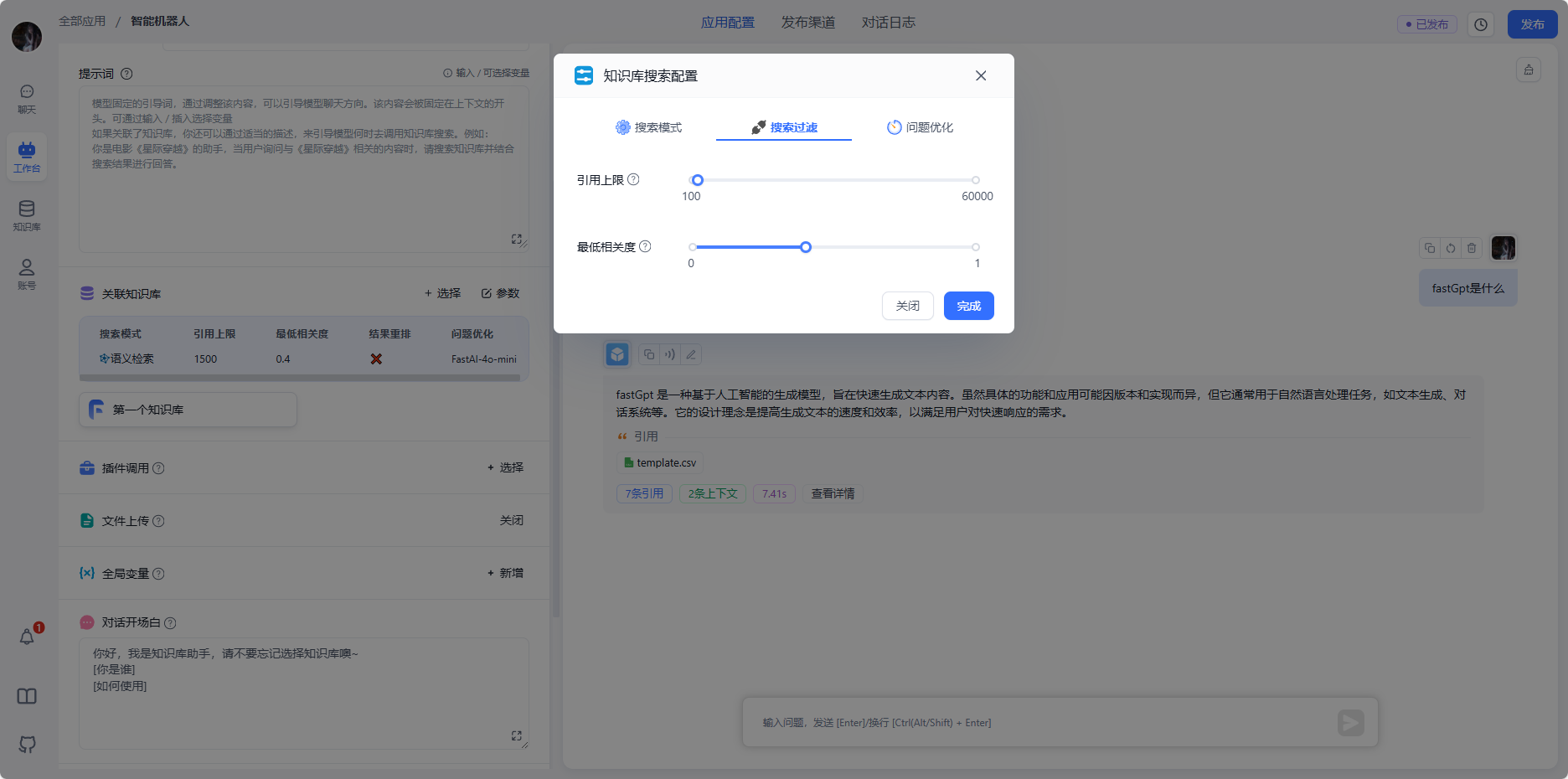The width and height of the screenshot is (1568, 779).
Task: Expand the opening message textarea icon
Action: 517,735
